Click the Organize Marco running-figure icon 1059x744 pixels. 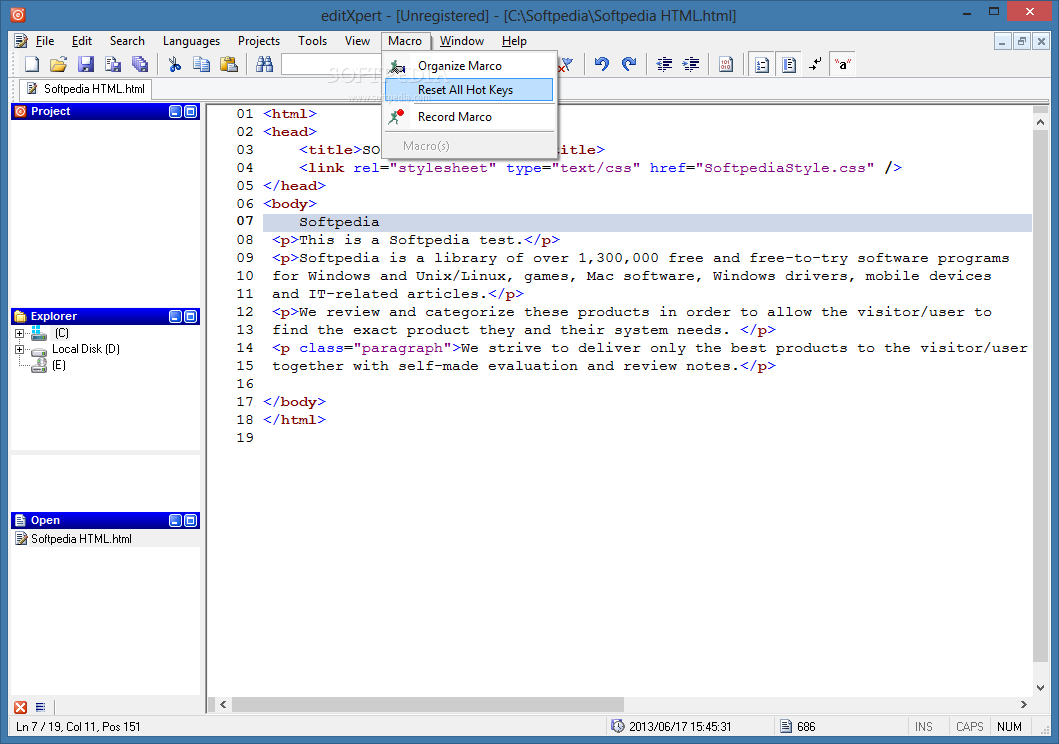point(397,65)
